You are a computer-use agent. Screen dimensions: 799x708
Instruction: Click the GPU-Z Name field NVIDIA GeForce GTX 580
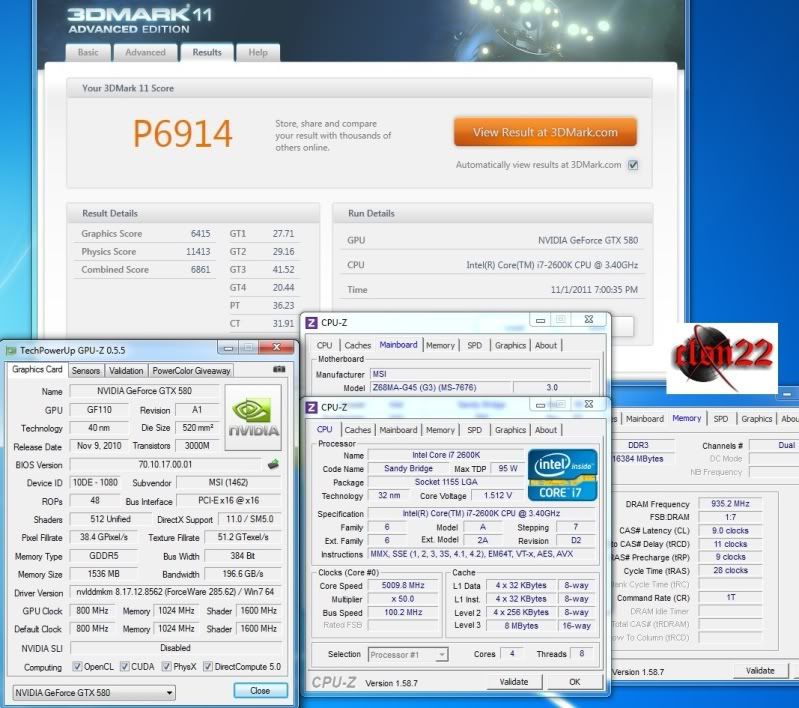click(144, 391)
